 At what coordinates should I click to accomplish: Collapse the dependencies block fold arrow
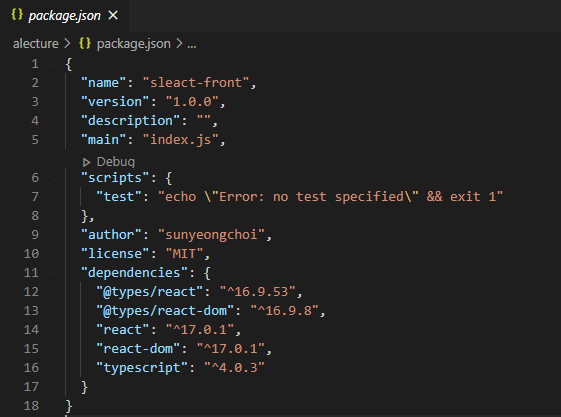click(54, 273)
